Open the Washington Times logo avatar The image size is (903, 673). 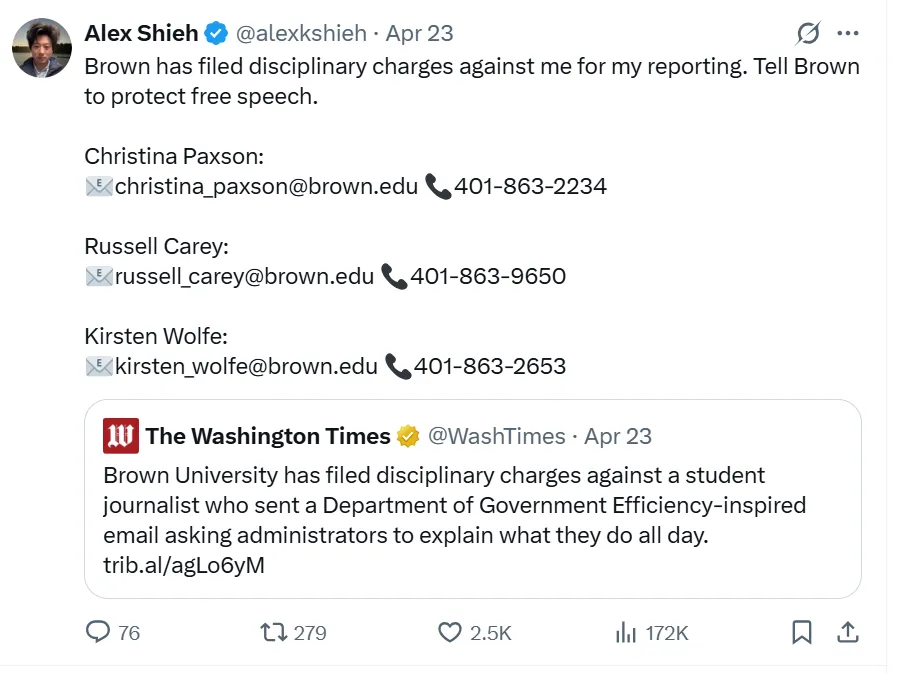pyautogui.click(x=121, y=436)
